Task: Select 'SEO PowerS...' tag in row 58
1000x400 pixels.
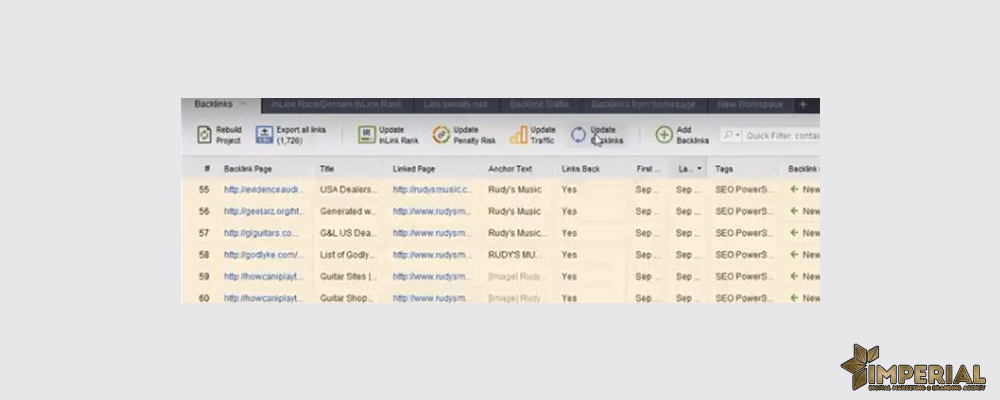Action: coord(744,255)
